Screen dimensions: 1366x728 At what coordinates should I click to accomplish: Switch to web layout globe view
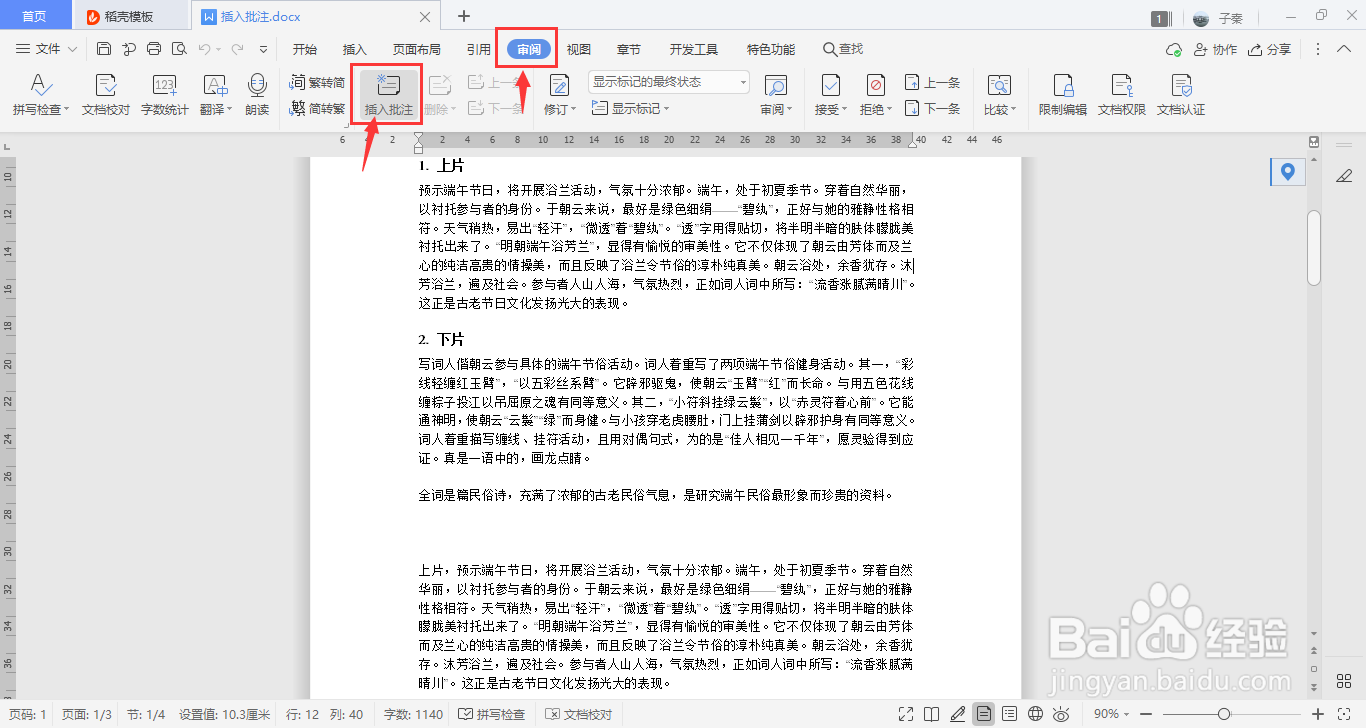1036,714
